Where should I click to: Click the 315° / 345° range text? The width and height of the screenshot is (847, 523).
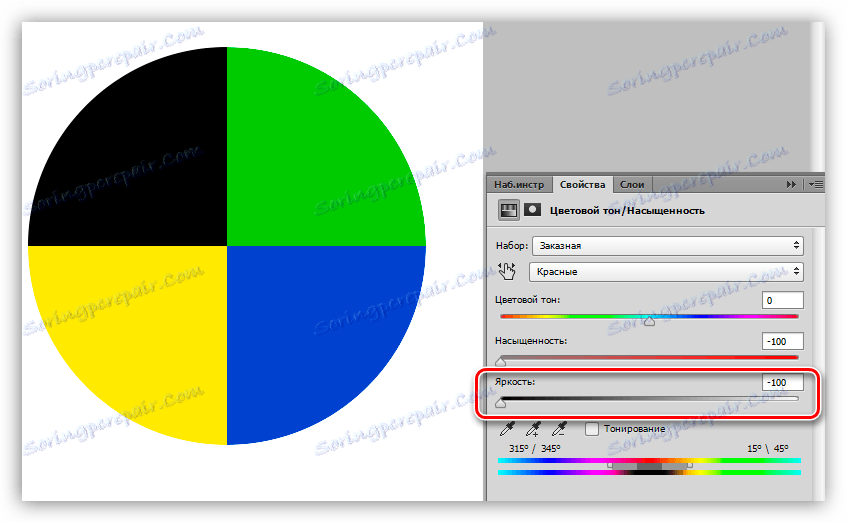pos(535,448)
